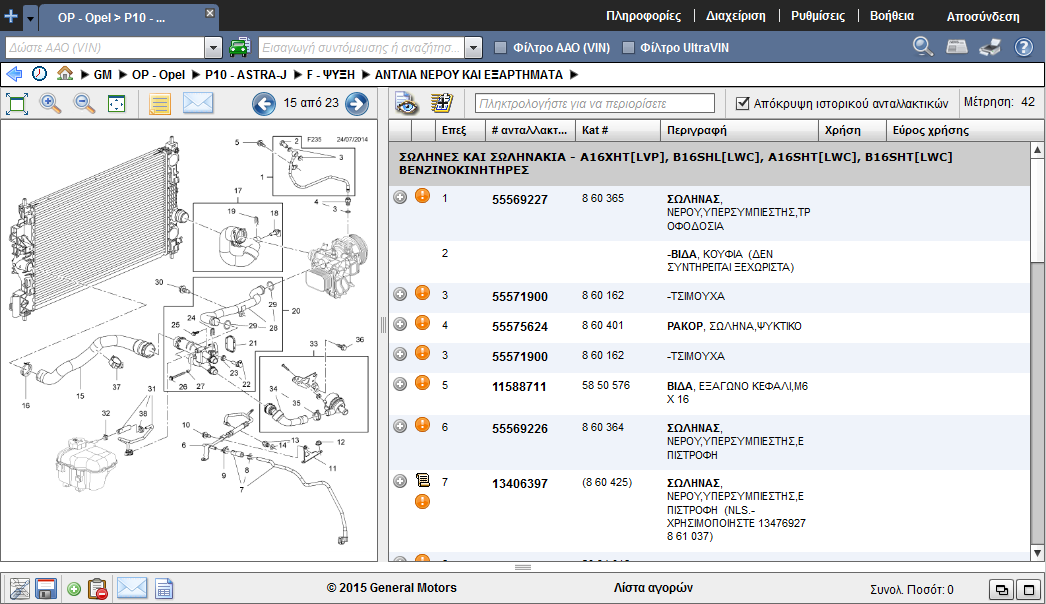Email shopping list envelope in footer
Screen dimensions: 1046x604
click(131, 588)
